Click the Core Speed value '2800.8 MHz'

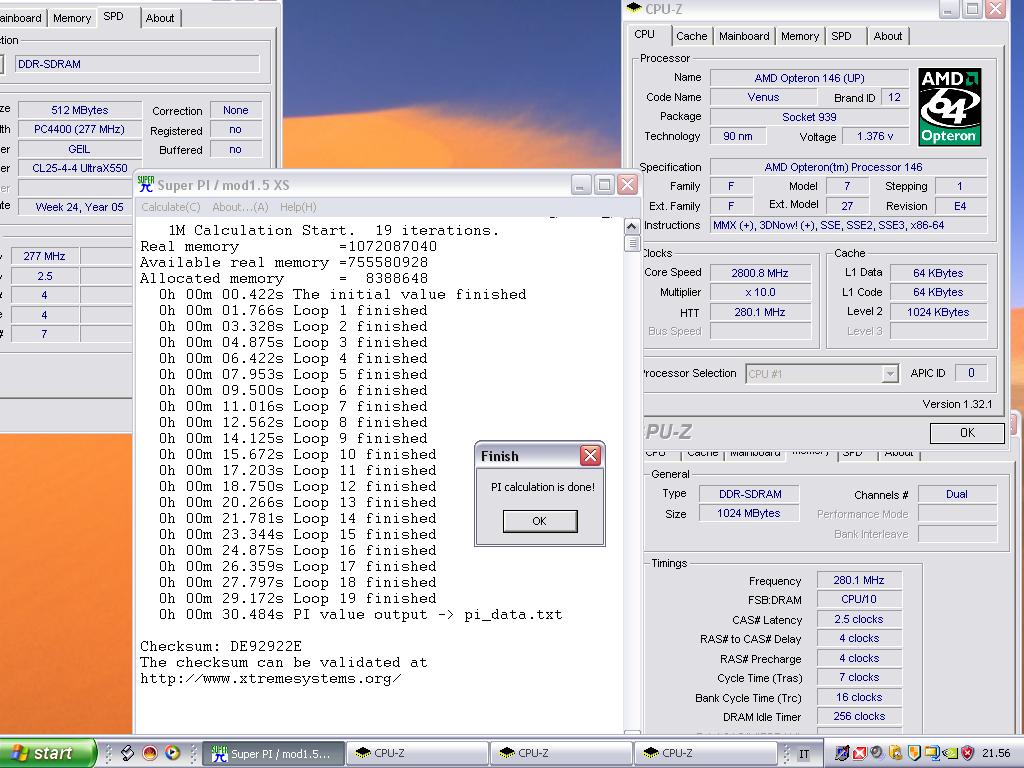[761, 273]
